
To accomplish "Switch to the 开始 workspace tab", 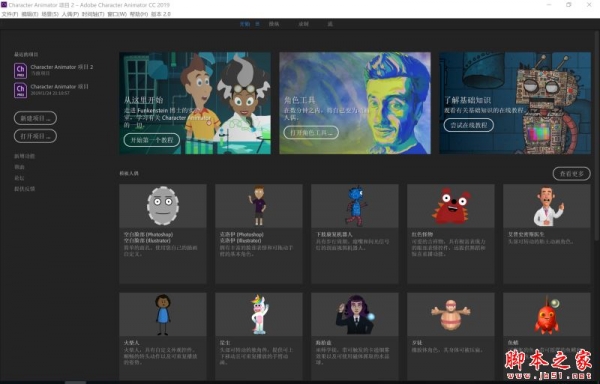I will pos(245,24).
